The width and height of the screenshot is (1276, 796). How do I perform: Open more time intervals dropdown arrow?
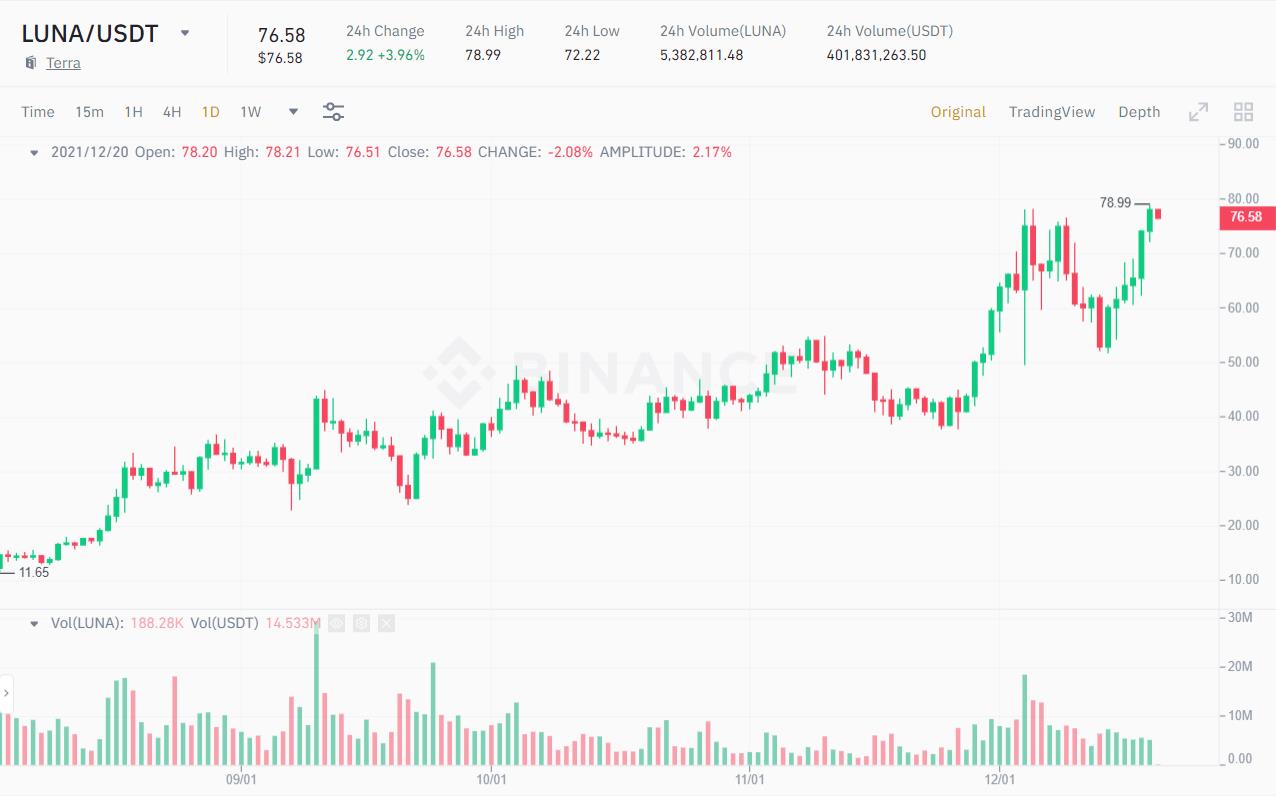point(293,112)
